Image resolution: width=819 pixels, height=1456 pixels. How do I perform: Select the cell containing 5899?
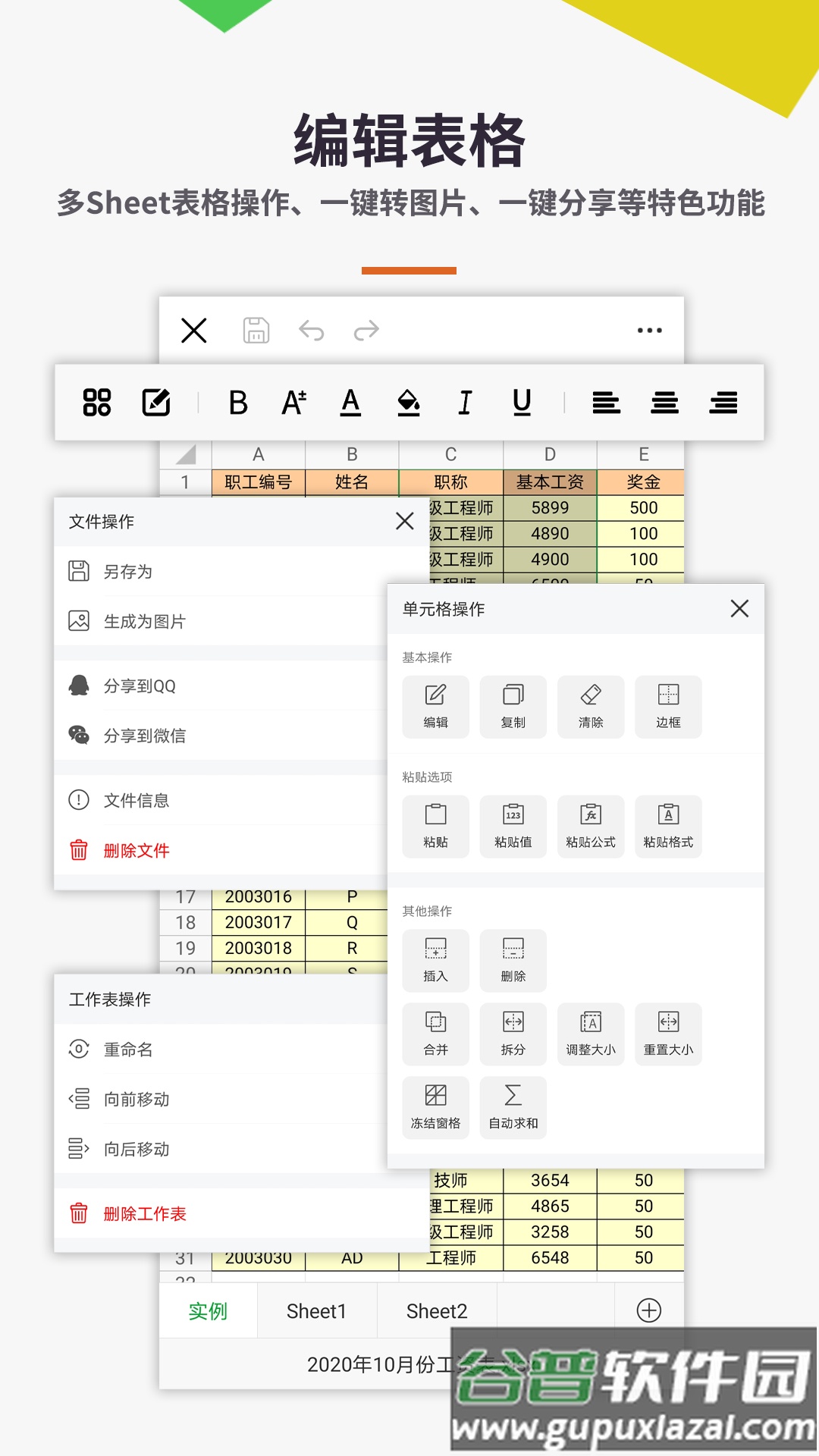pos(551,508)
